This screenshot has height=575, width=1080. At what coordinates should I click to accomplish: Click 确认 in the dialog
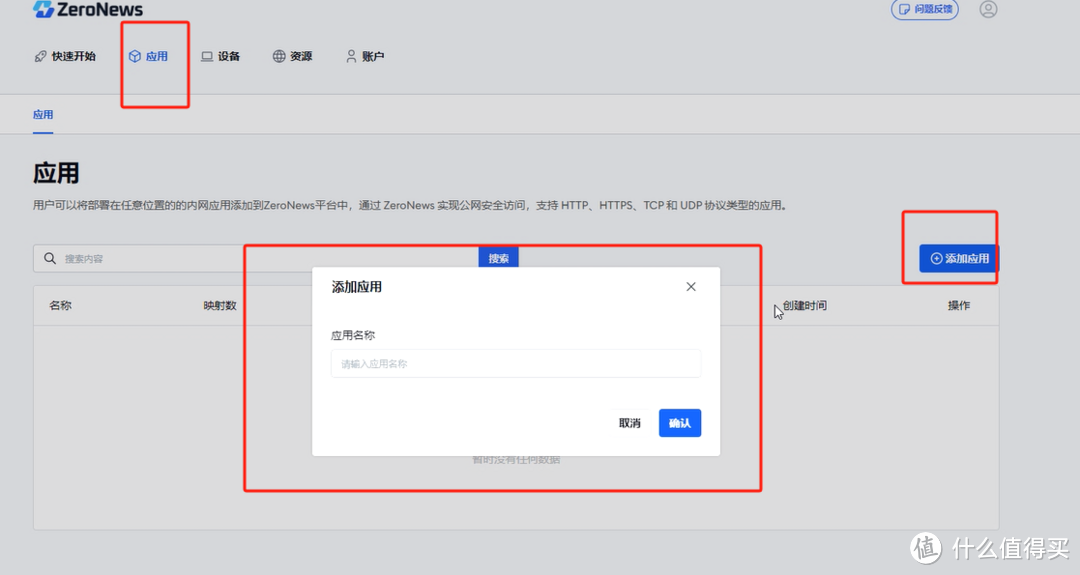(680, 423)
